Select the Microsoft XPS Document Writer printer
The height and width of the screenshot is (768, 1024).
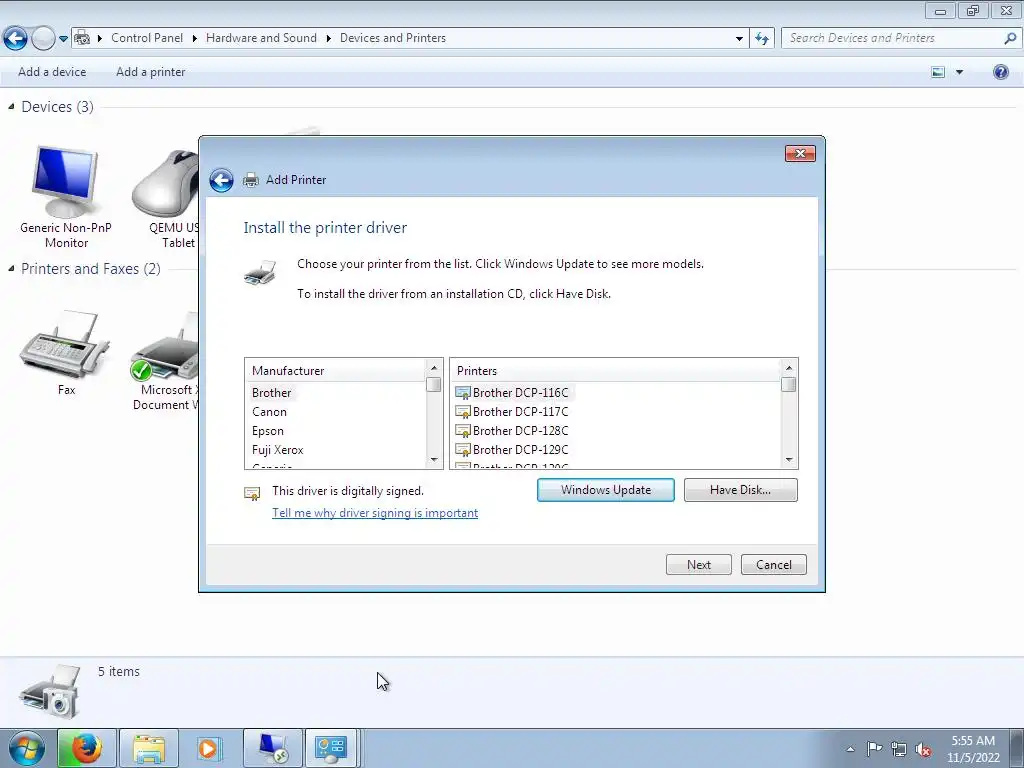point(165,361)
